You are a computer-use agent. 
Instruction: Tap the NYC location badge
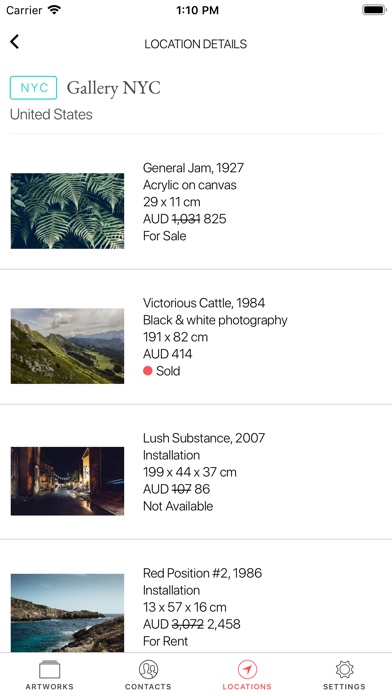pyautogui.click(x=33, y=87)
